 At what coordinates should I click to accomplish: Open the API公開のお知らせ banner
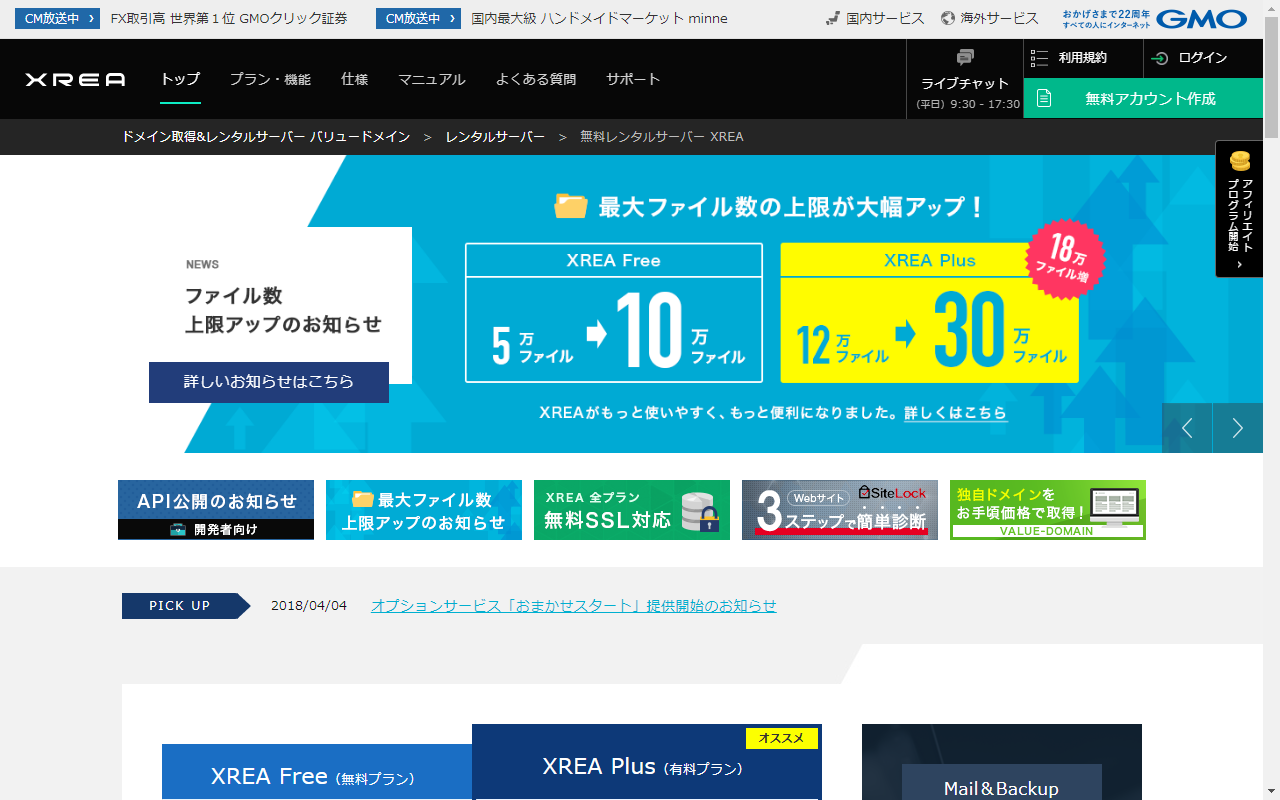pyautogui.click(x=216, y=510)
